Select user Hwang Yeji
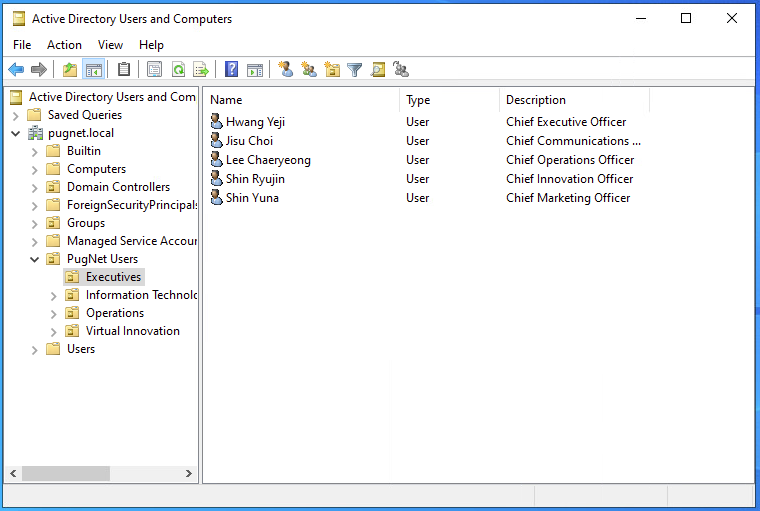Screen dimensions: 760x511 255,122
